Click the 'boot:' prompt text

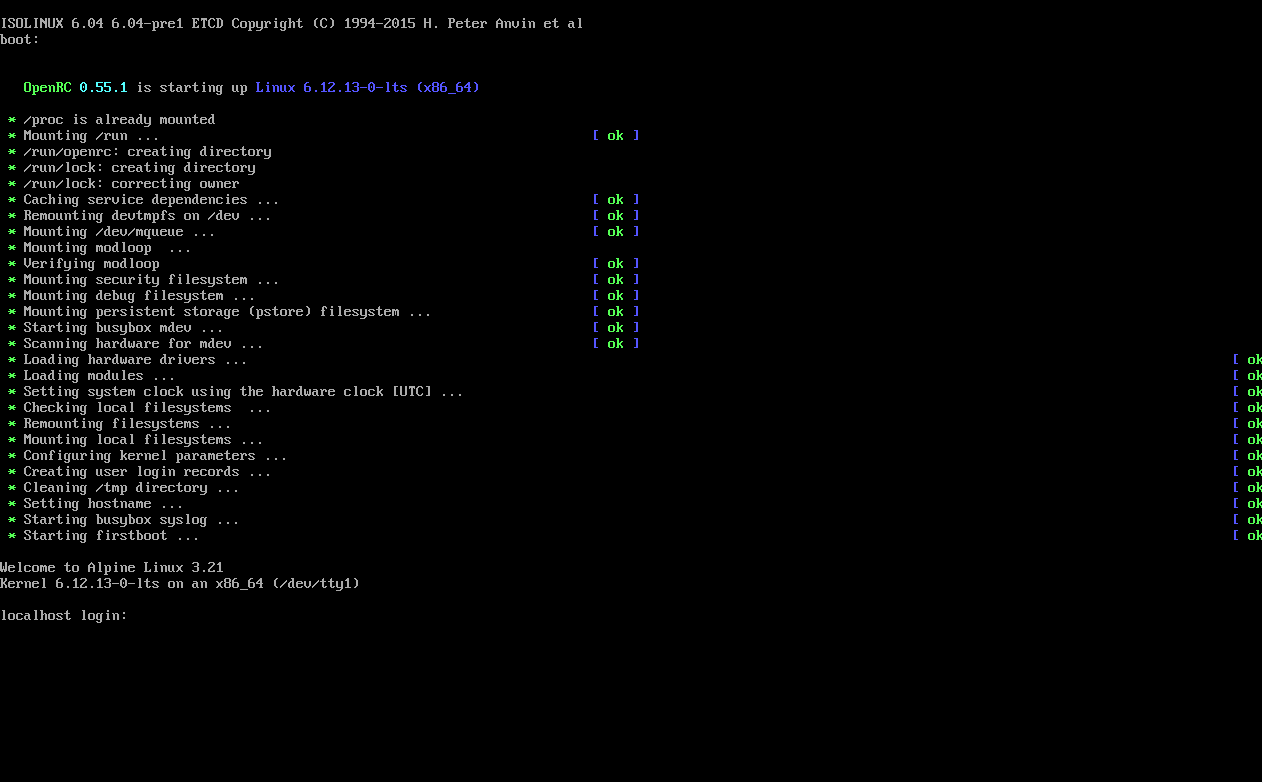[20, 40]
